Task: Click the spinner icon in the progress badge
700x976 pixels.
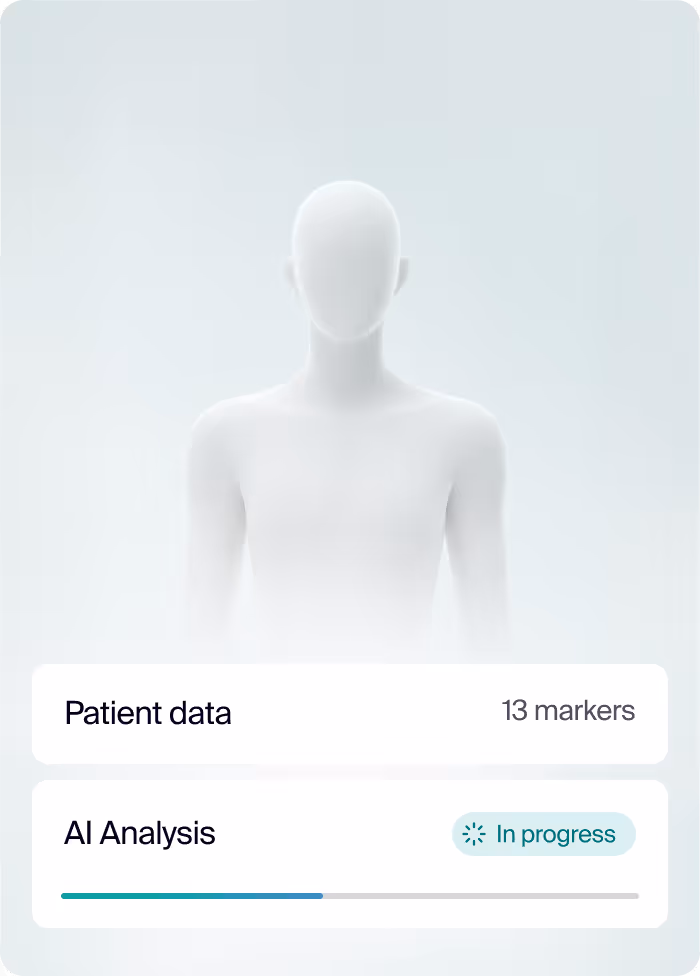Action: 474,834
